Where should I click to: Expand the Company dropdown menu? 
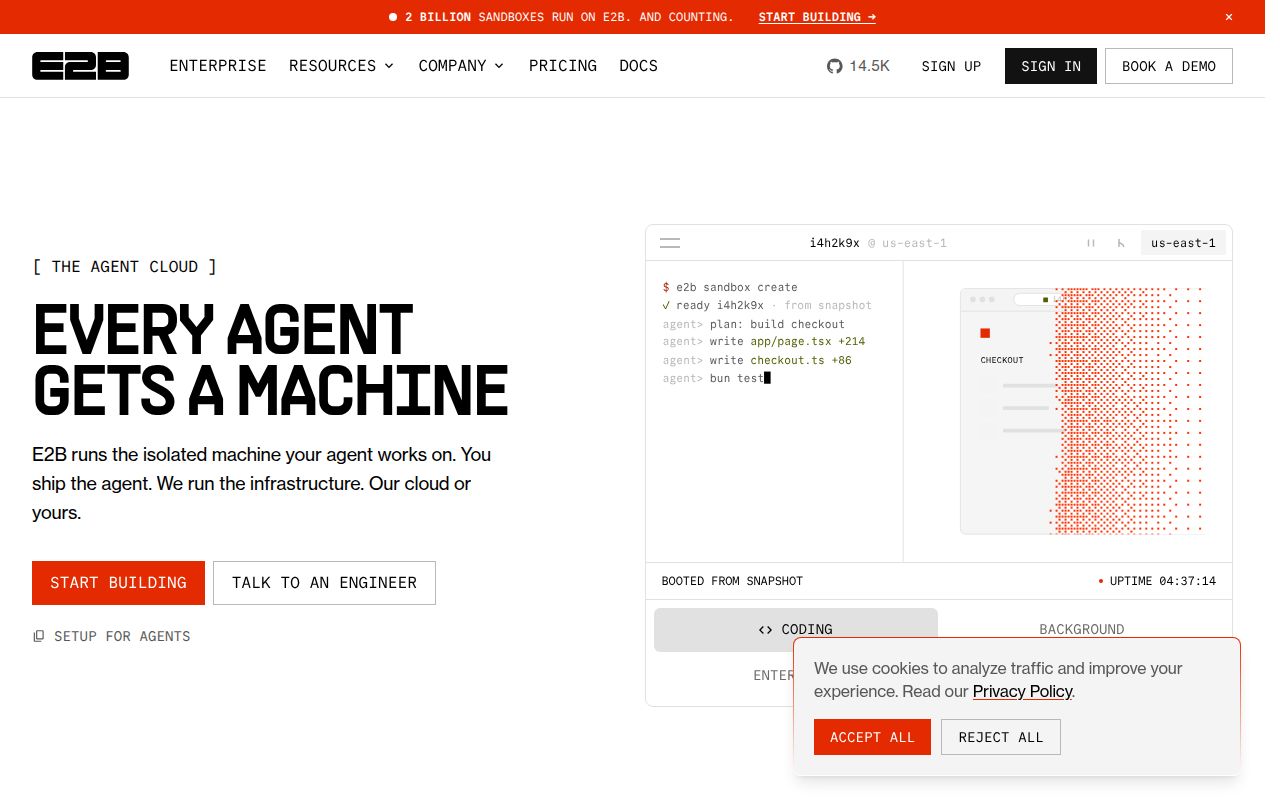point(461,66)
